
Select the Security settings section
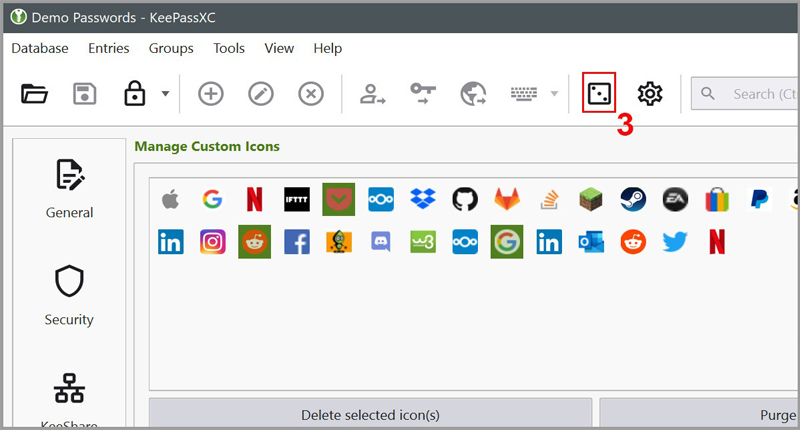[x=69, y=296]
